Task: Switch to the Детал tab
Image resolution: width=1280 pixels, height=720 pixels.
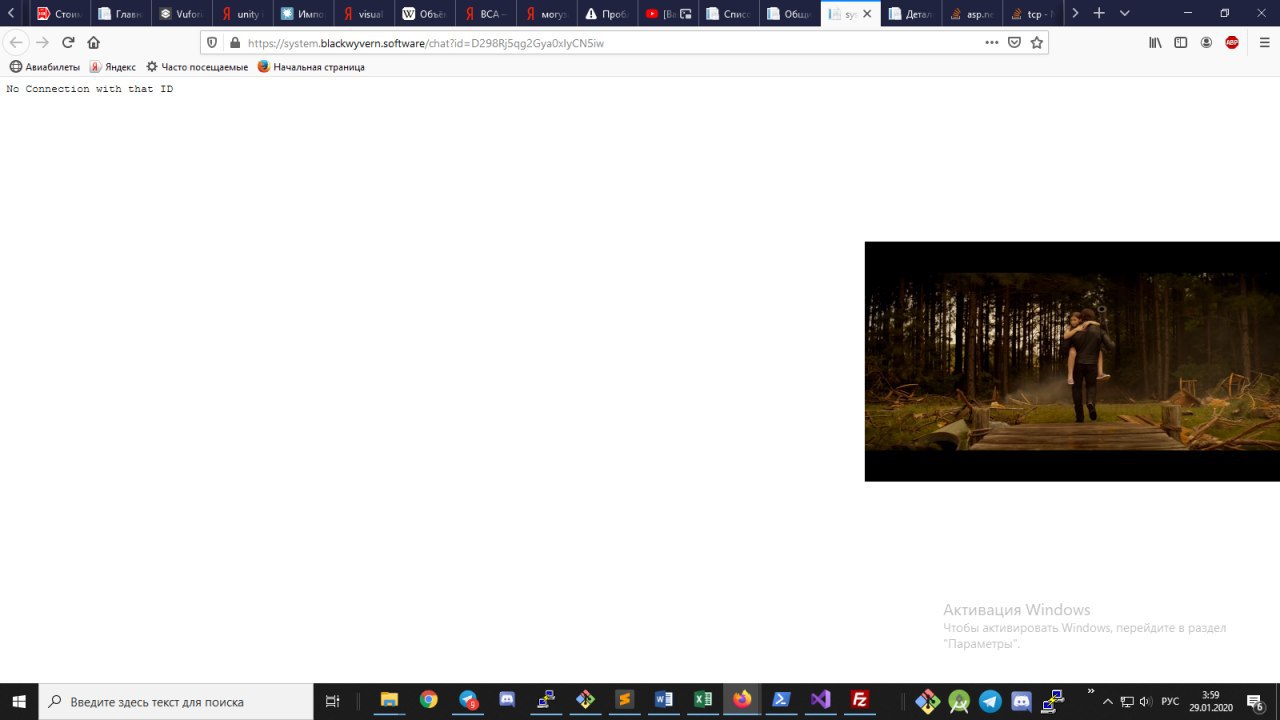Action: click(x=913, y=14)
